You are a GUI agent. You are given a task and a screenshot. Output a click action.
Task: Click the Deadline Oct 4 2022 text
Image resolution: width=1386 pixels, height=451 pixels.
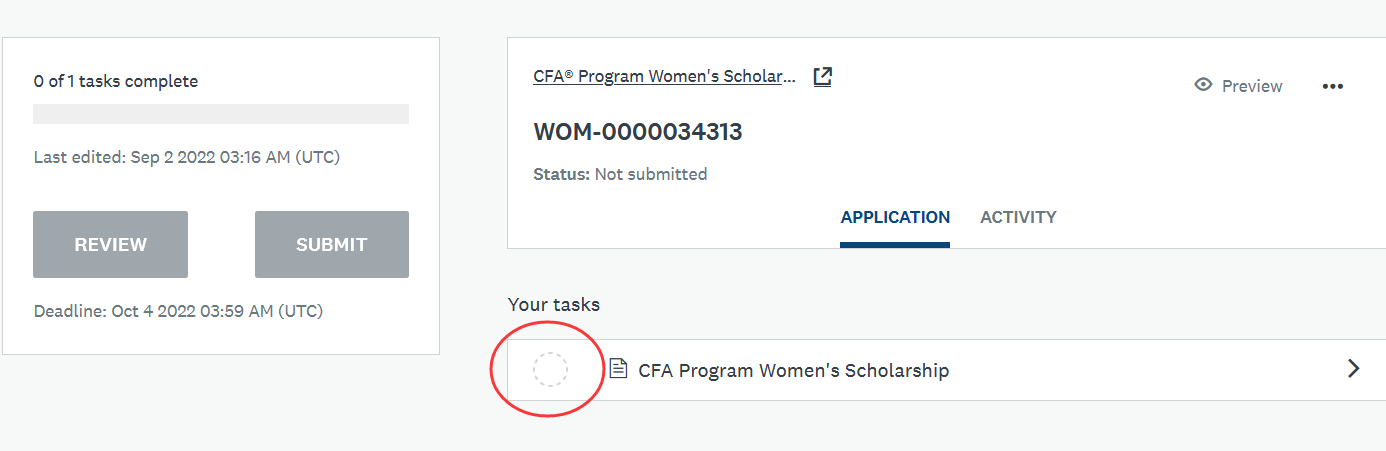(178, 311)
